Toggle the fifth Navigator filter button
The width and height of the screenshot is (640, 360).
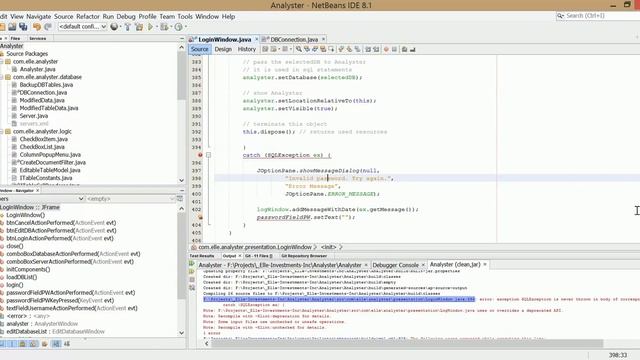tap(44, 344)
